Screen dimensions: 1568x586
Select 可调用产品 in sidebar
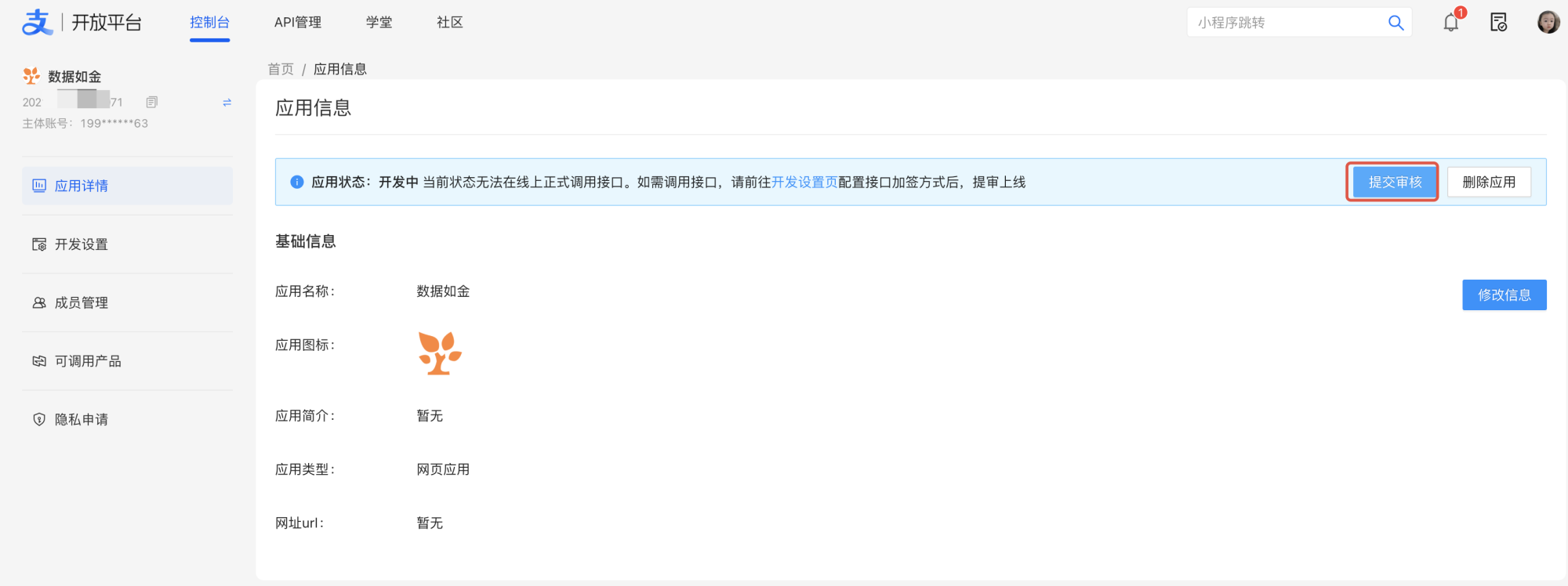click(x=88, y=361)
